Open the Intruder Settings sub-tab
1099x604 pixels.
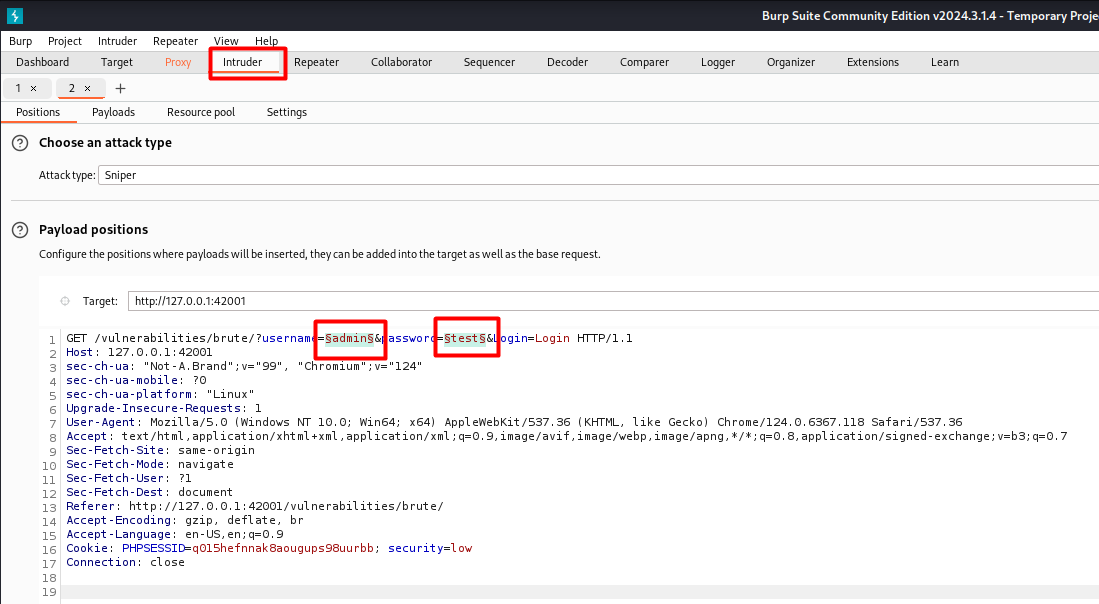(287, 112)
